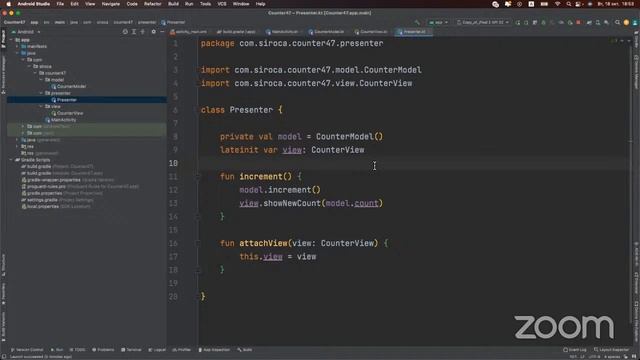This screenshot has width=640, height=360.
Task: Open the Refactor menu
Action: pyautogui.click(x=153, y=4)
